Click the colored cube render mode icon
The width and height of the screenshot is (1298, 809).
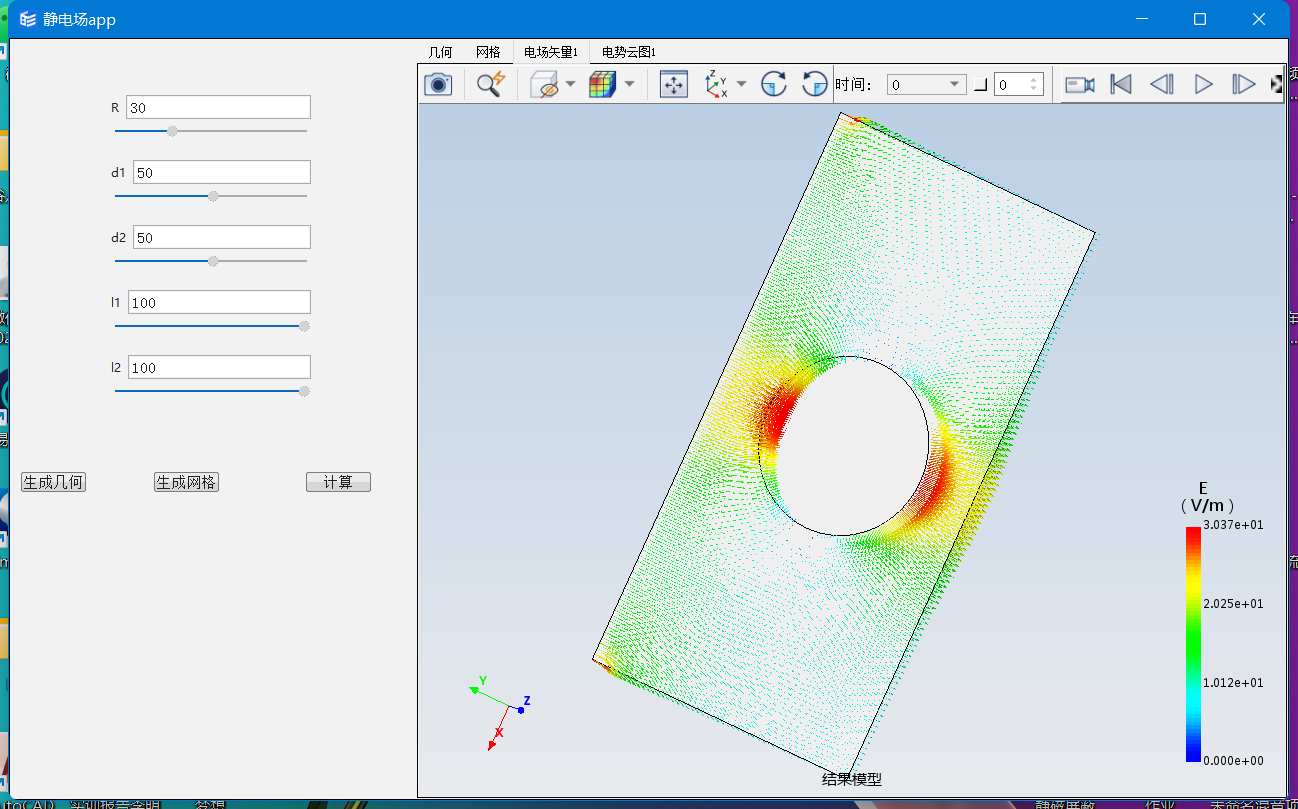pyautogui.click(x=603, y=85)
